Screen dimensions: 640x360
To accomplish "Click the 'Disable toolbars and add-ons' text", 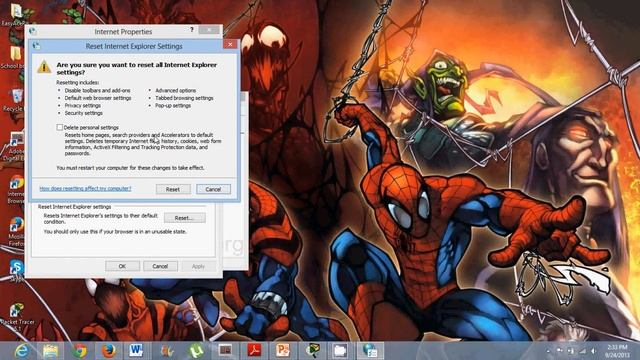I will point(98,91).
